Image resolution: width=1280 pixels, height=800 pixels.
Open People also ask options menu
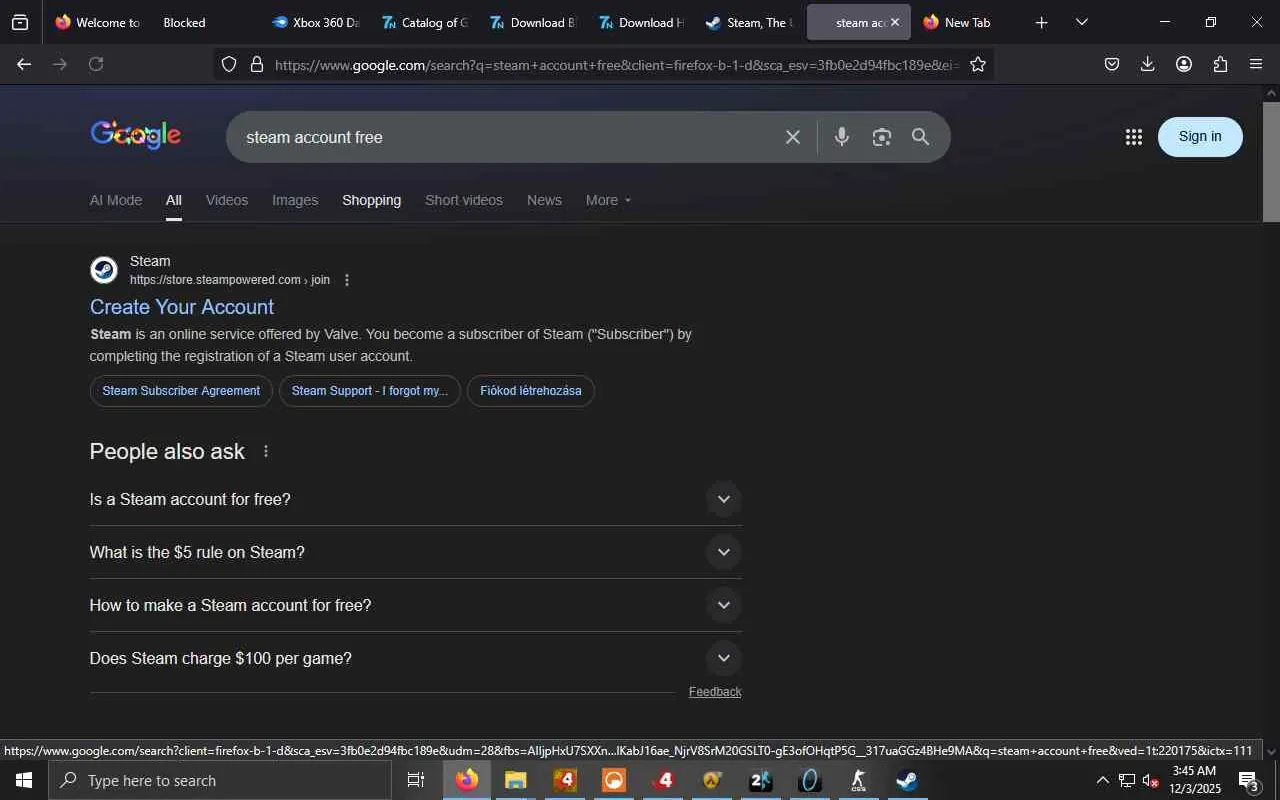266,451
